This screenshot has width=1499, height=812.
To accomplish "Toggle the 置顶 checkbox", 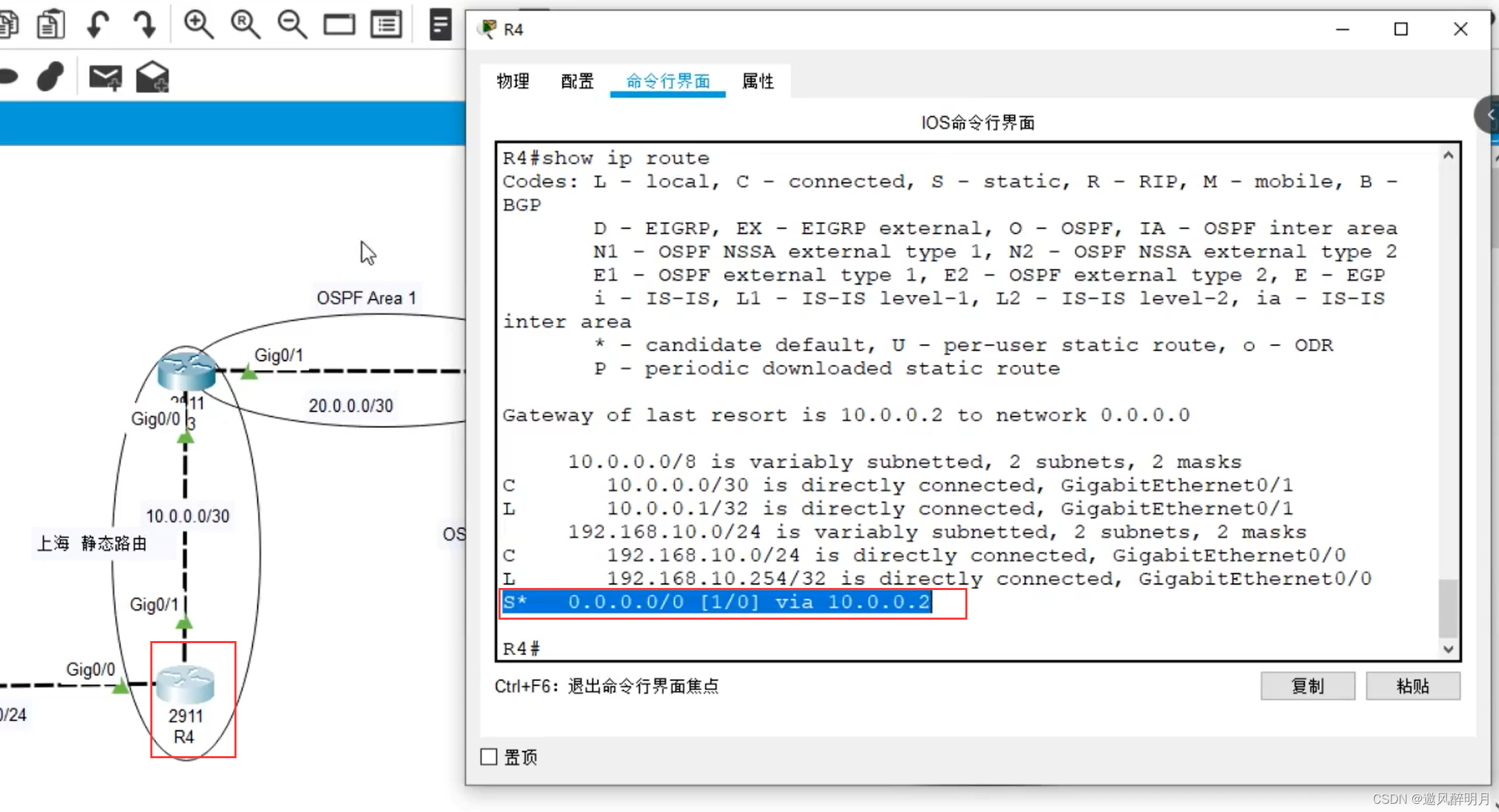I will tap(489, 757).
